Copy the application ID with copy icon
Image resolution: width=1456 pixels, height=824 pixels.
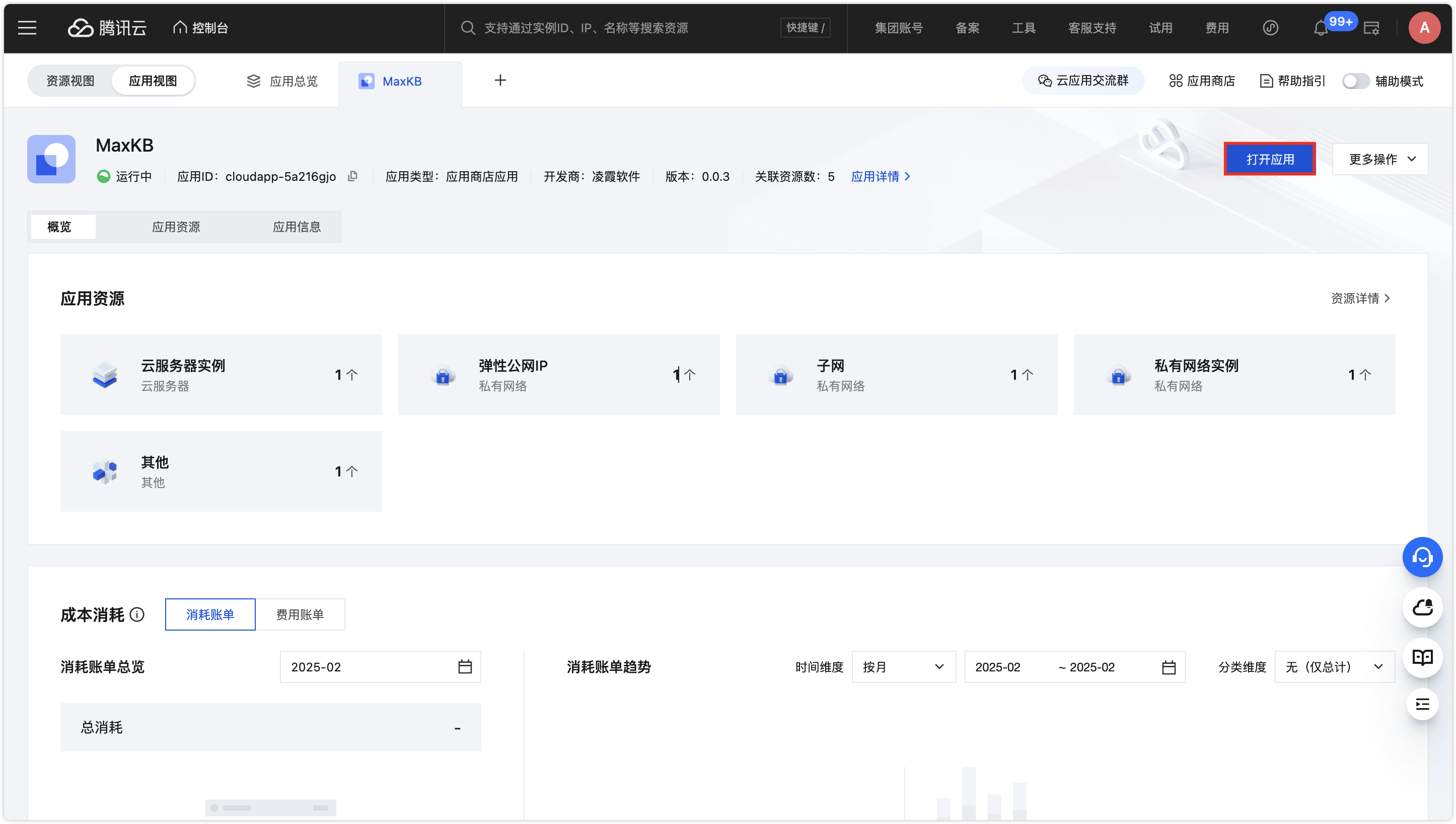pyautogui.click(x=352, y=177)
